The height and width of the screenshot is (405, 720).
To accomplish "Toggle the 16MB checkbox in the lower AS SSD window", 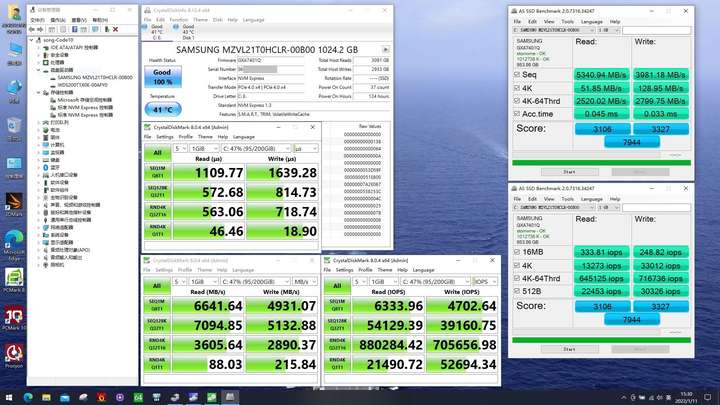I will point(517,252).
